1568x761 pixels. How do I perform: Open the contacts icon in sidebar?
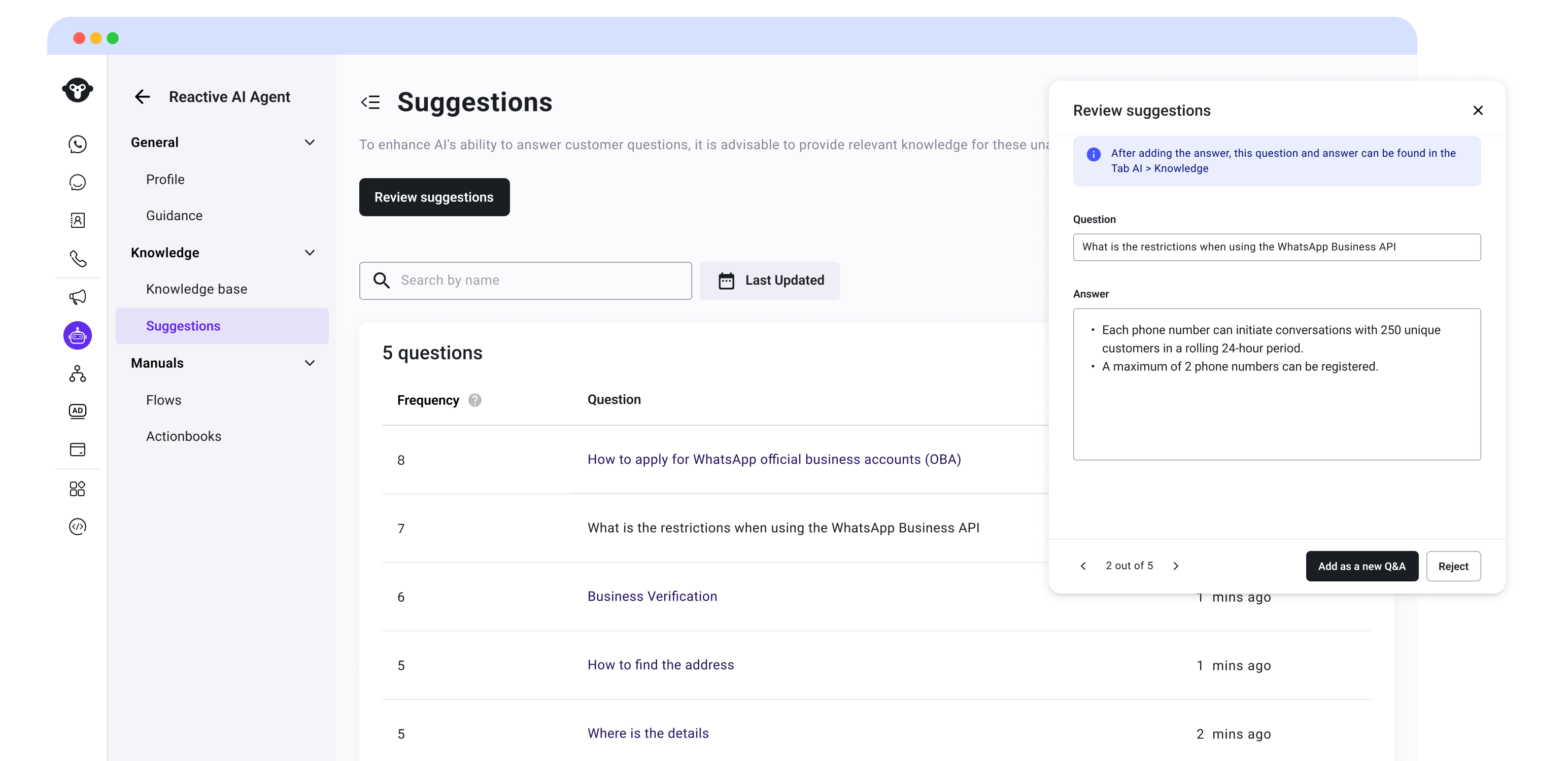pyautogui.click(x=77, y=220)
